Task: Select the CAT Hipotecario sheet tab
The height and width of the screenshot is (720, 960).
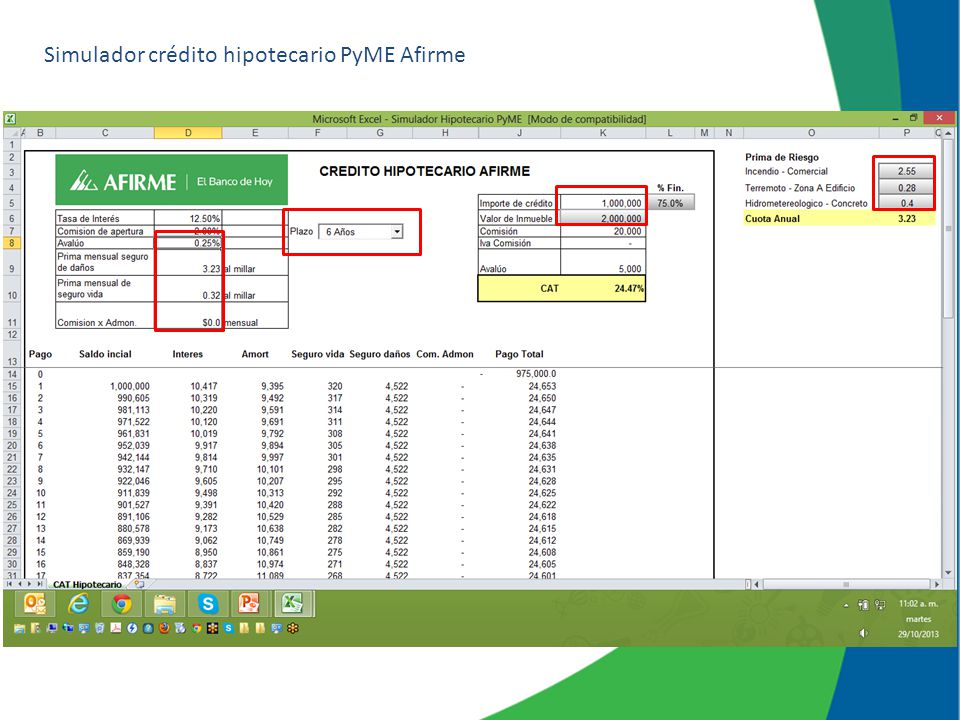Action: tap(88, 584)
